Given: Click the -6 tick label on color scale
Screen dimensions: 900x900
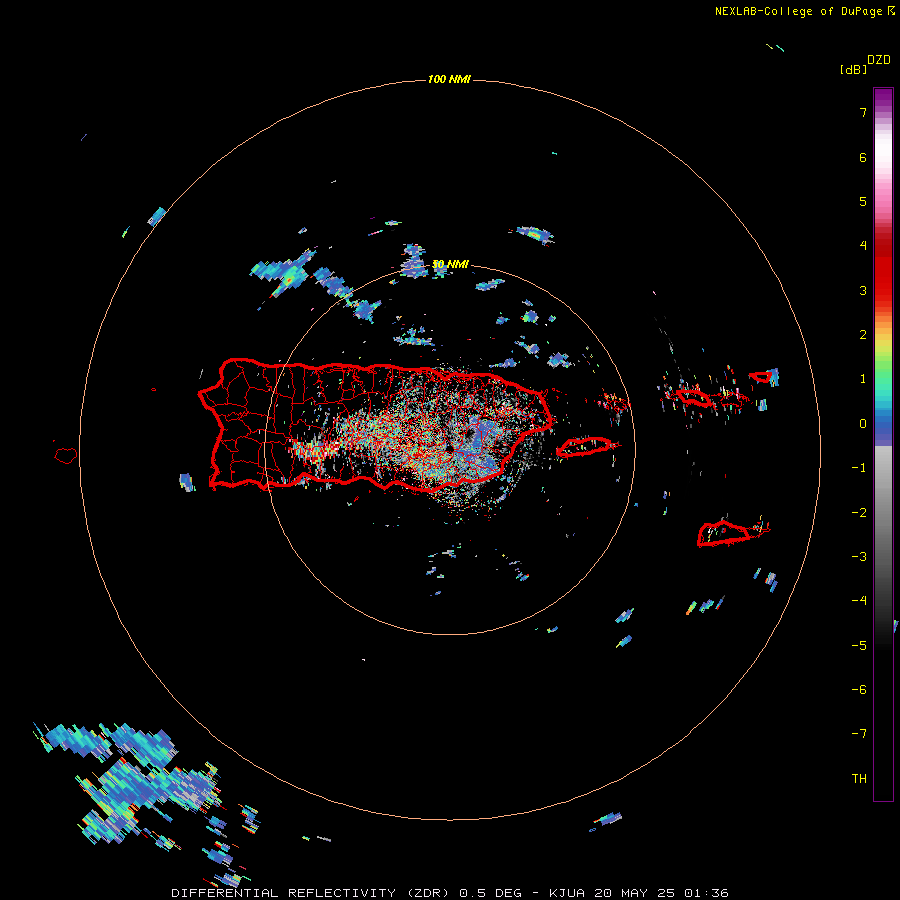Looking at the screenshot, I should [859, 690].
